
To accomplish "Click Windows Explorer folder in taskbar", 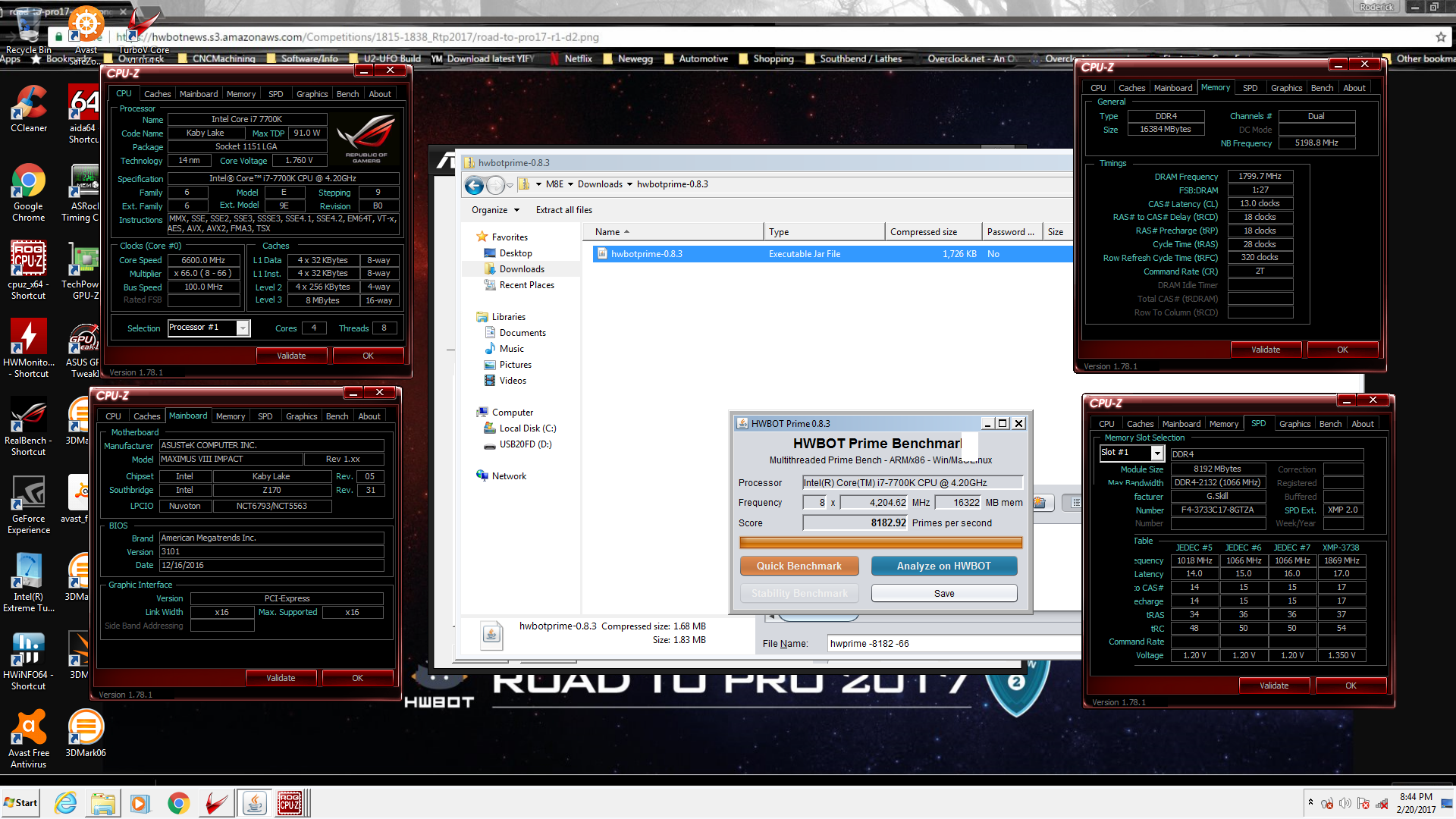I will point(103,803).
